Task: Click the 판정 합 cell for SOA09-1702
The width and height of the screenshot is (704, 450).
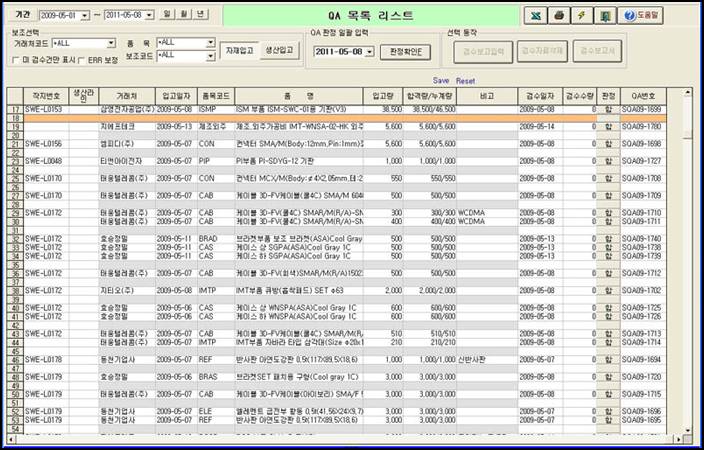Action: click(x=608, y=291)
